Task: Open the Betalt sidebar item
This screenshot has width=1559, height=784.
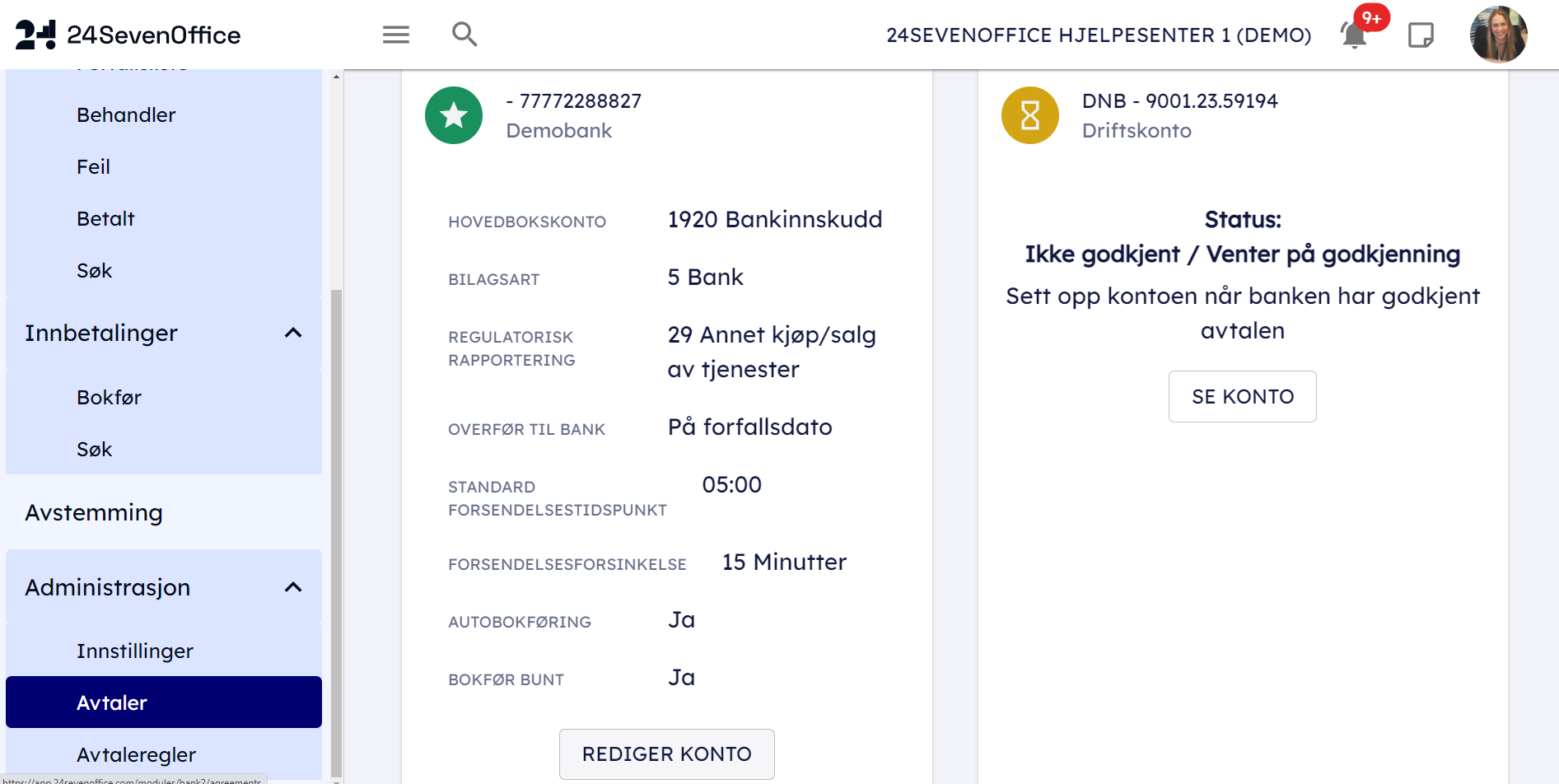Action: 105,218
